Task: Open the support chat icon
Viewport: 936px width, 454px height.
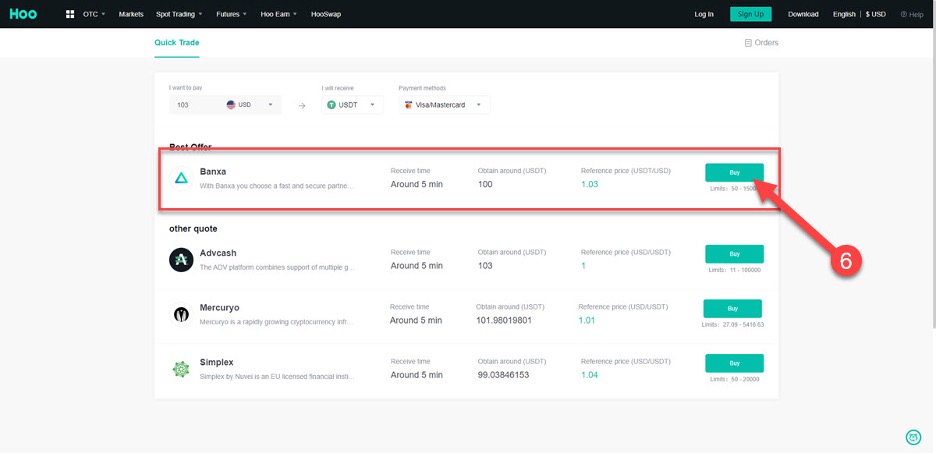Action: (x=912, y=437)
